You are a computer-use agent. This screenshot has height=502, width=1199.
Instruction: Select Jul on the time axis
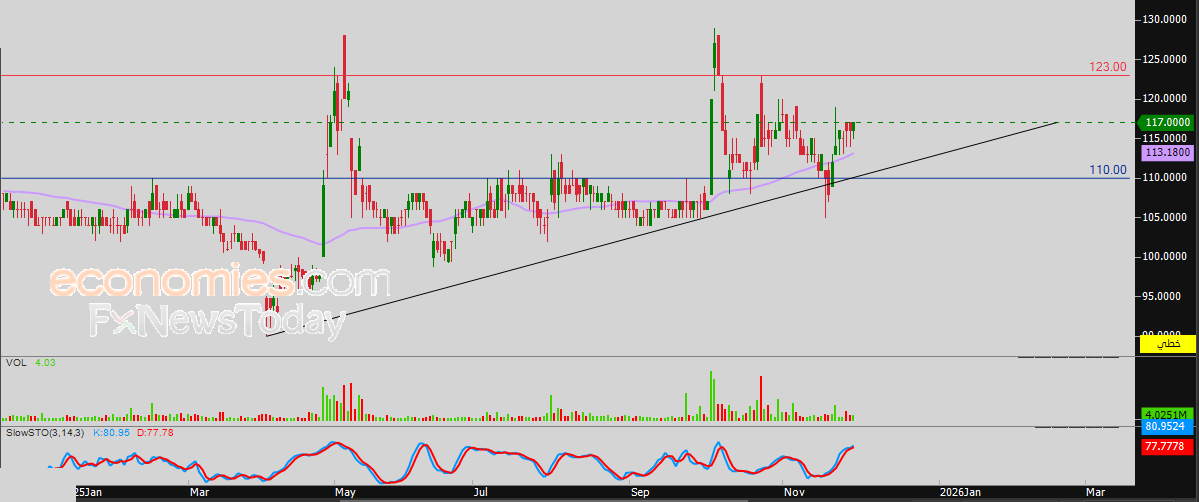pyautogui.click(x=481, y=492)
